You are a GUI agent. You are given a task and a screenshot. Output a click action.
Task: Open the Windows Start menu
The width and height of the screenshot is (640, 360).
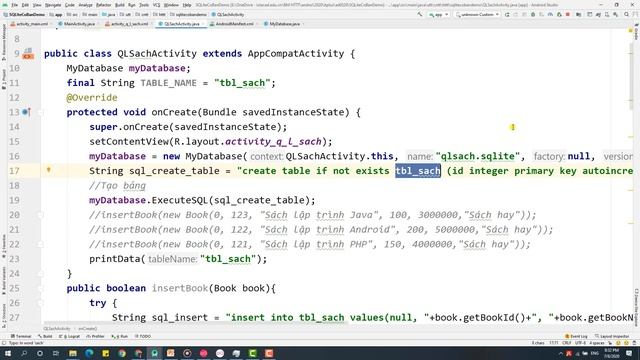[x=8, y=353]
